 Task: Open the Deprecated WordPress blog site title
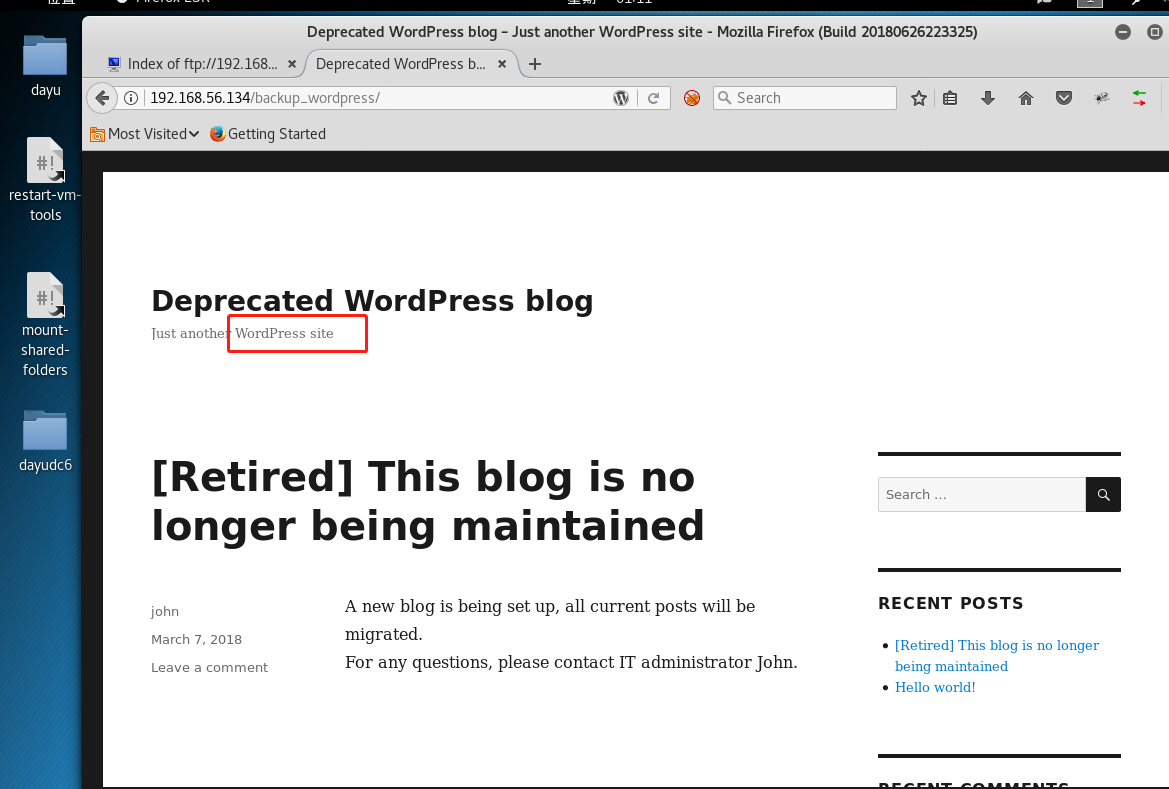(x=372, y=301)
